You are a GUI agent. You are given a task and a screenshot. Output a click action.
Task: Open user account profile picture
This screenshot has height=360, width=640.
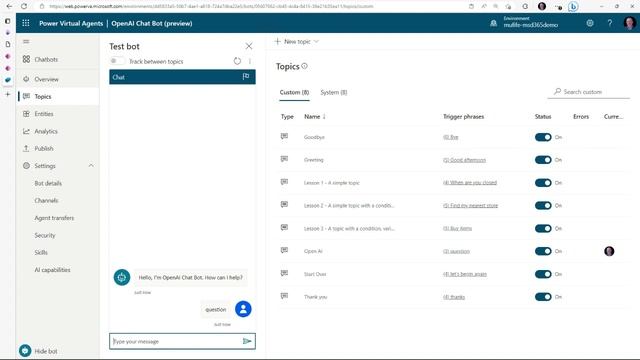(629, 23)
